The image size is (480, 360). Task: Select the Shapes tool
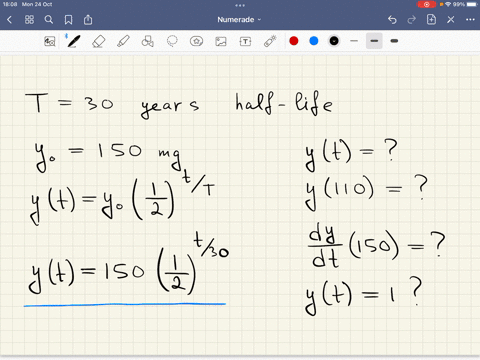147,41
